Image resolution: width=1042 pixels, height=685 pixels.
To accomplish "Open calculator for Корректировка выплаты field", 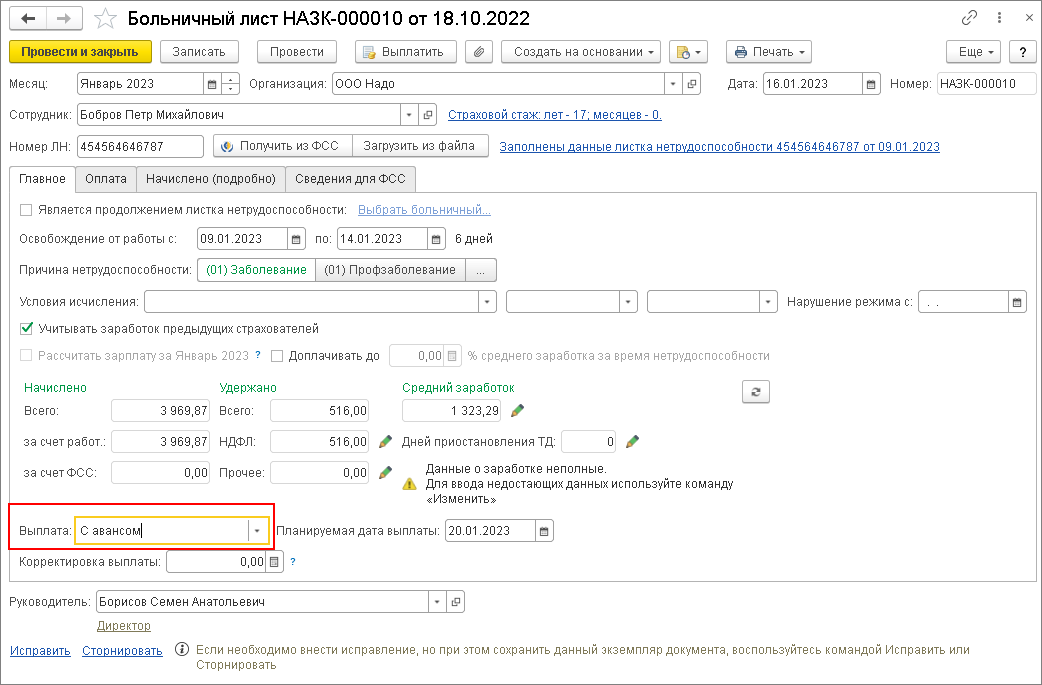I will [275, 562].
